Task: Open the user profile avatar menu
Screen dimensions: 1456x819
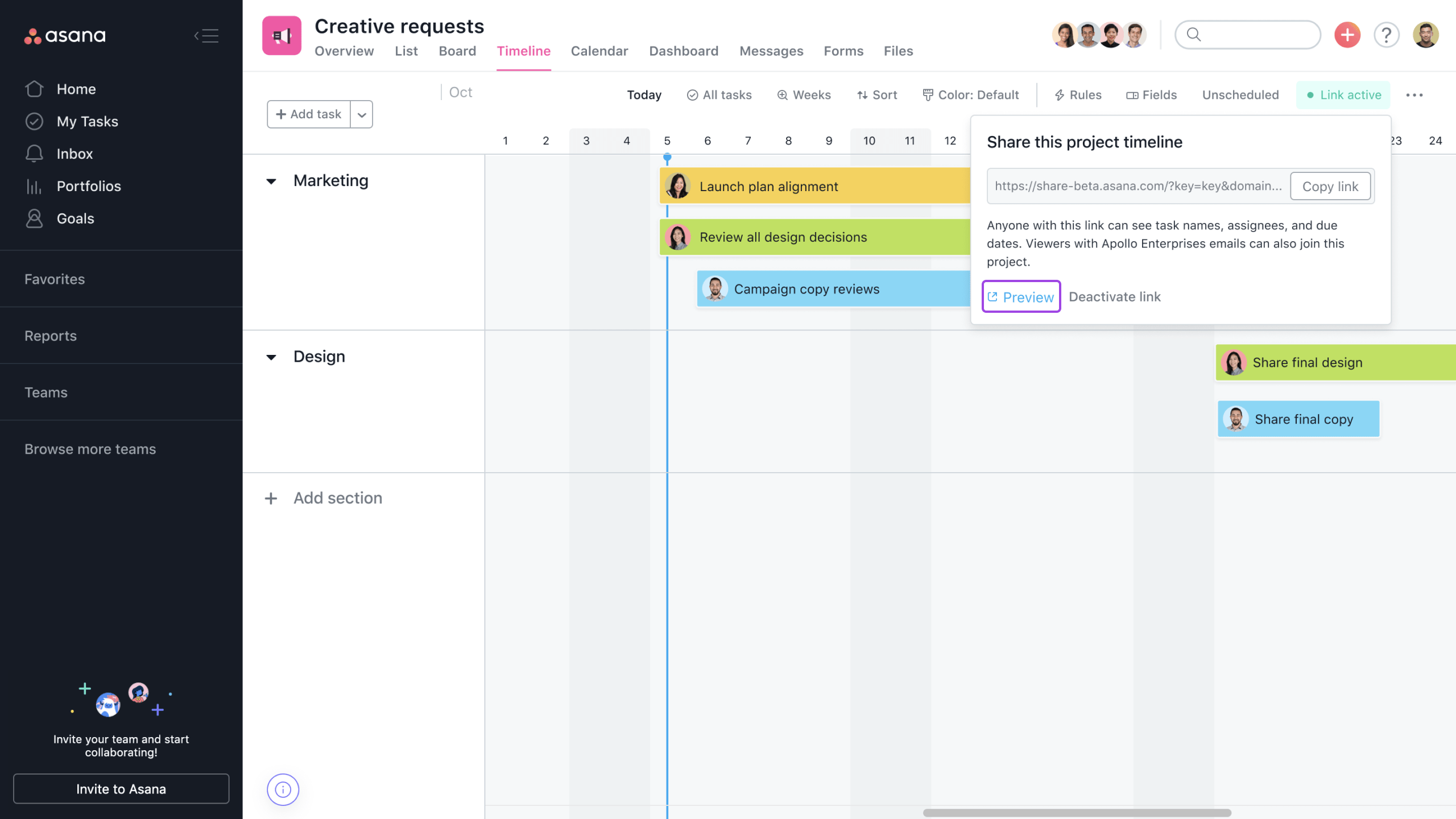Action: [x=1426, y=35]
